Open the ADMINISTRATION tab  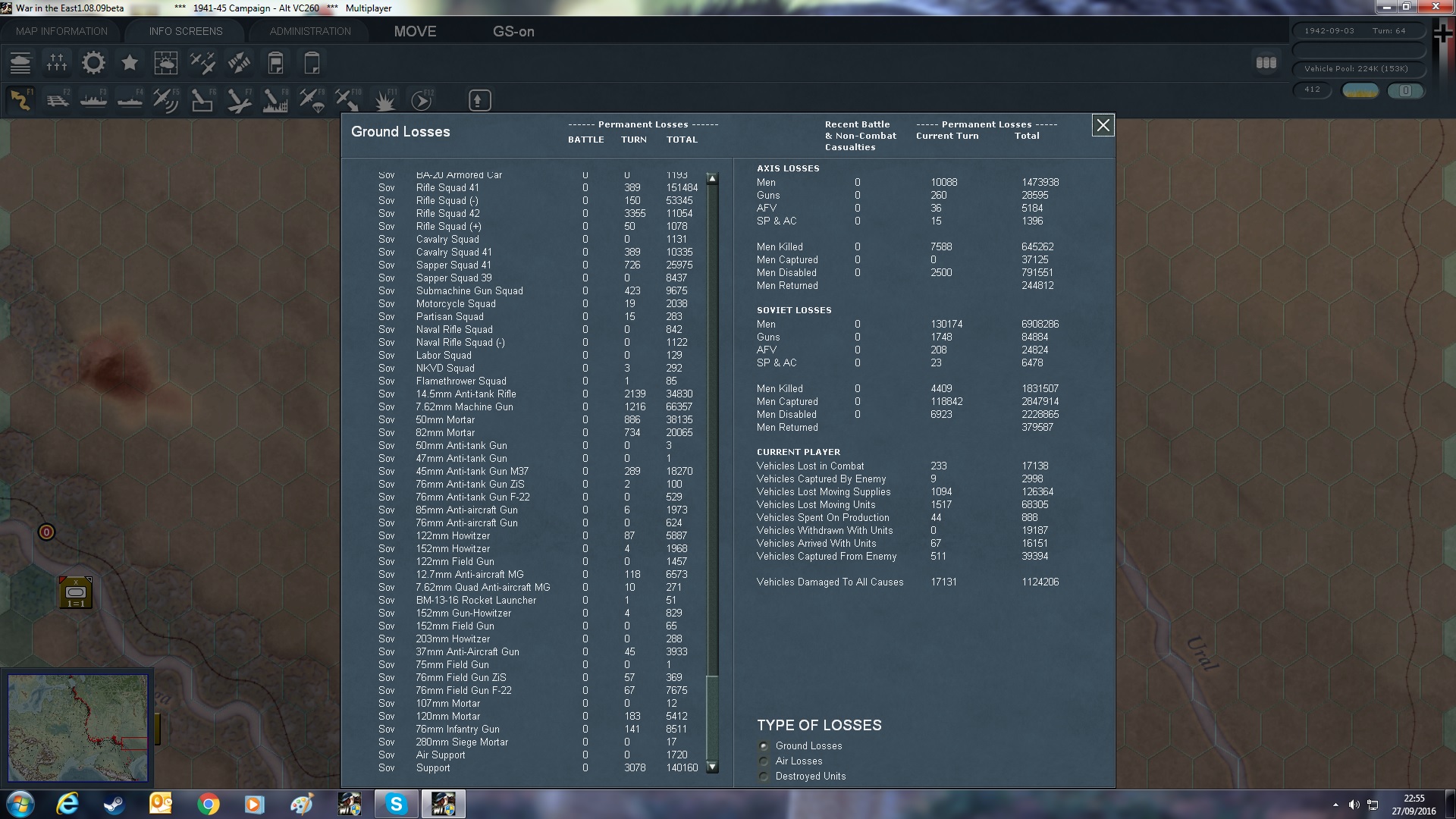(x=310, y=31)
